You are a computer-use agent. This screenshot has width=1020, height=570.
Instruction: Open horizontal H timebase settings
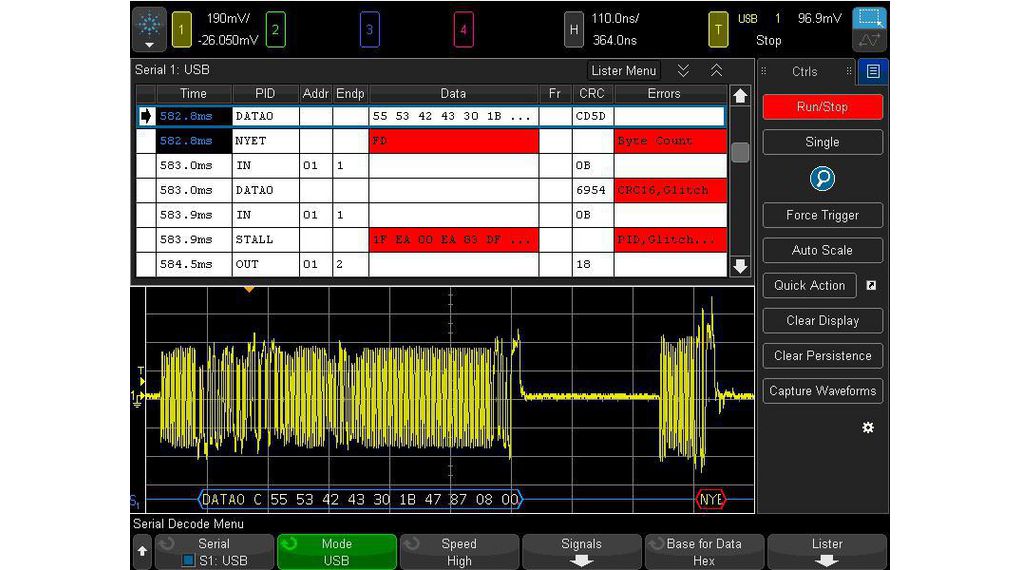573,29
